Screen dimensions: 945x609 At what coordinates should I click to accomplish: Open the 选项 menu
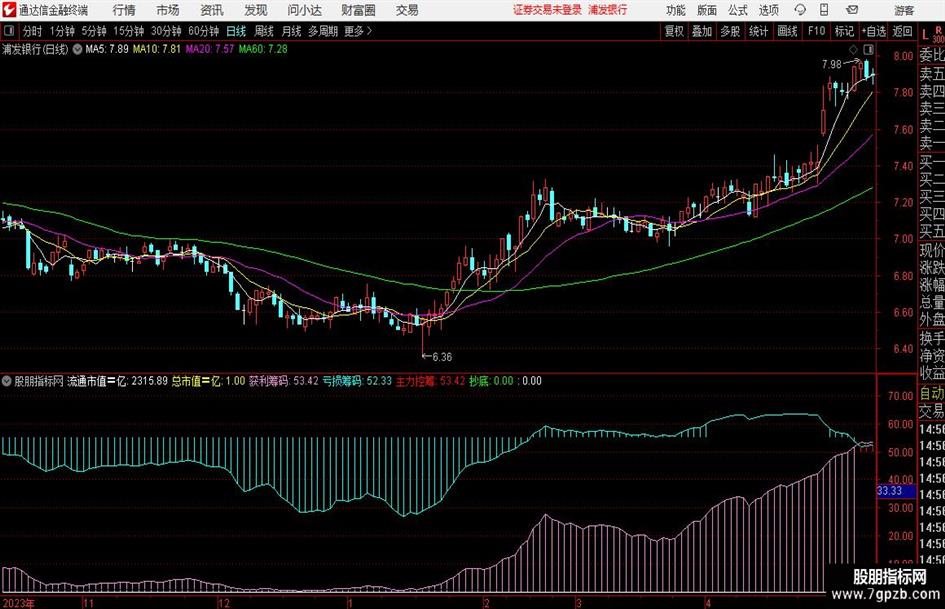pos(768,10)
